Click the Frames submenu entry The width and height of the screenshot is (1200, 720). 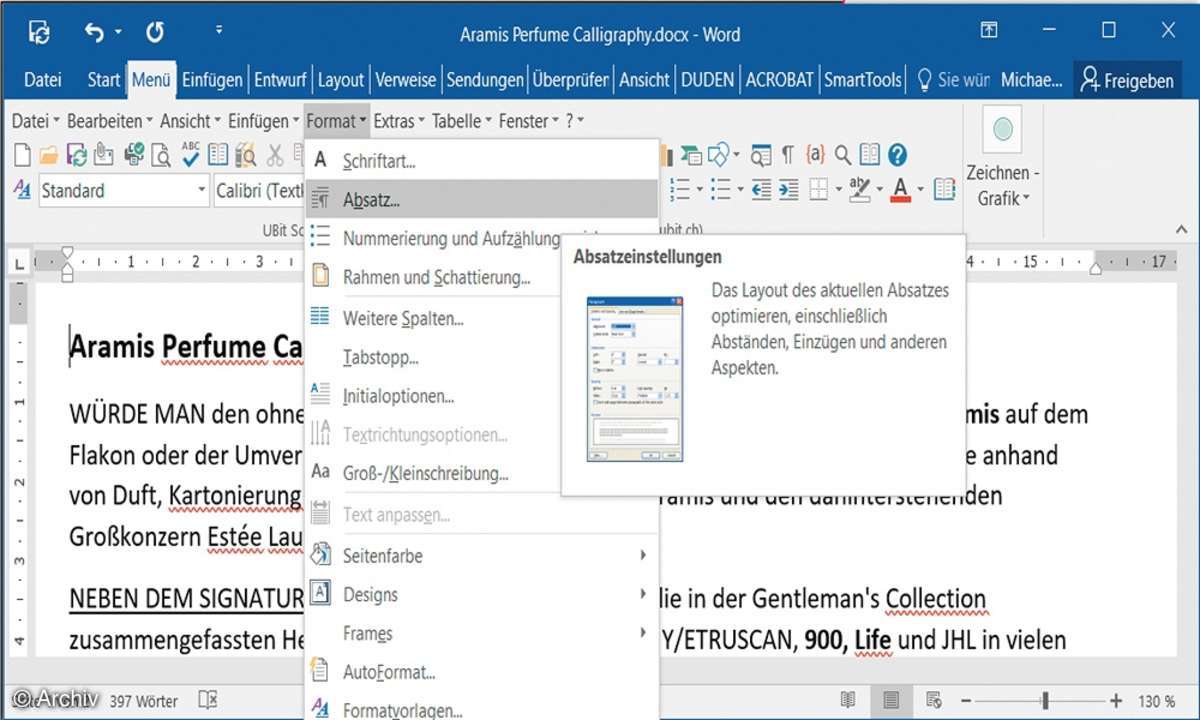(481, 634)
